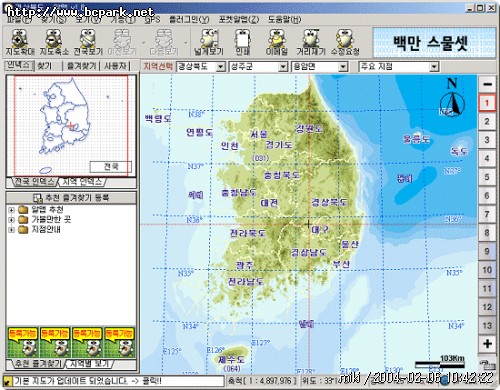
Task: Select the 전국 인덱스 tab
Action: click(x=34, y=182)
